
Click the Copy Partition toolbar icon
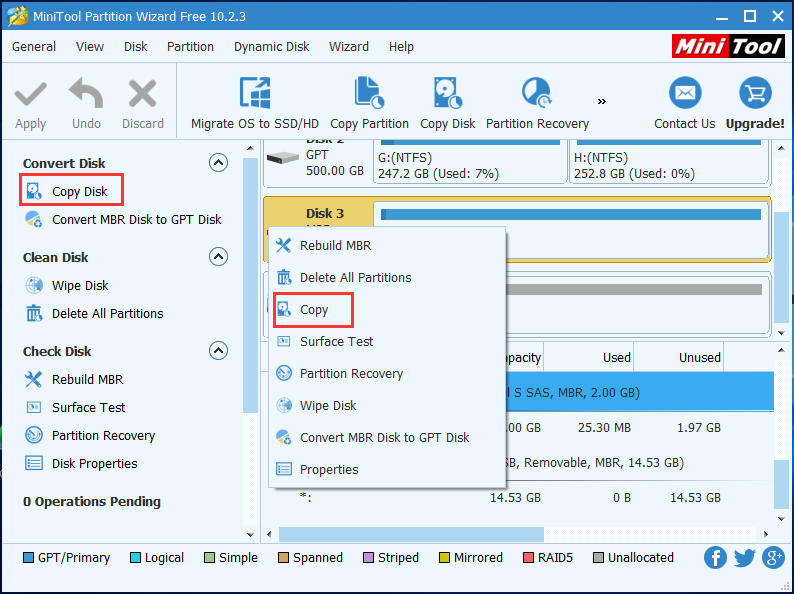click(369, 93)
